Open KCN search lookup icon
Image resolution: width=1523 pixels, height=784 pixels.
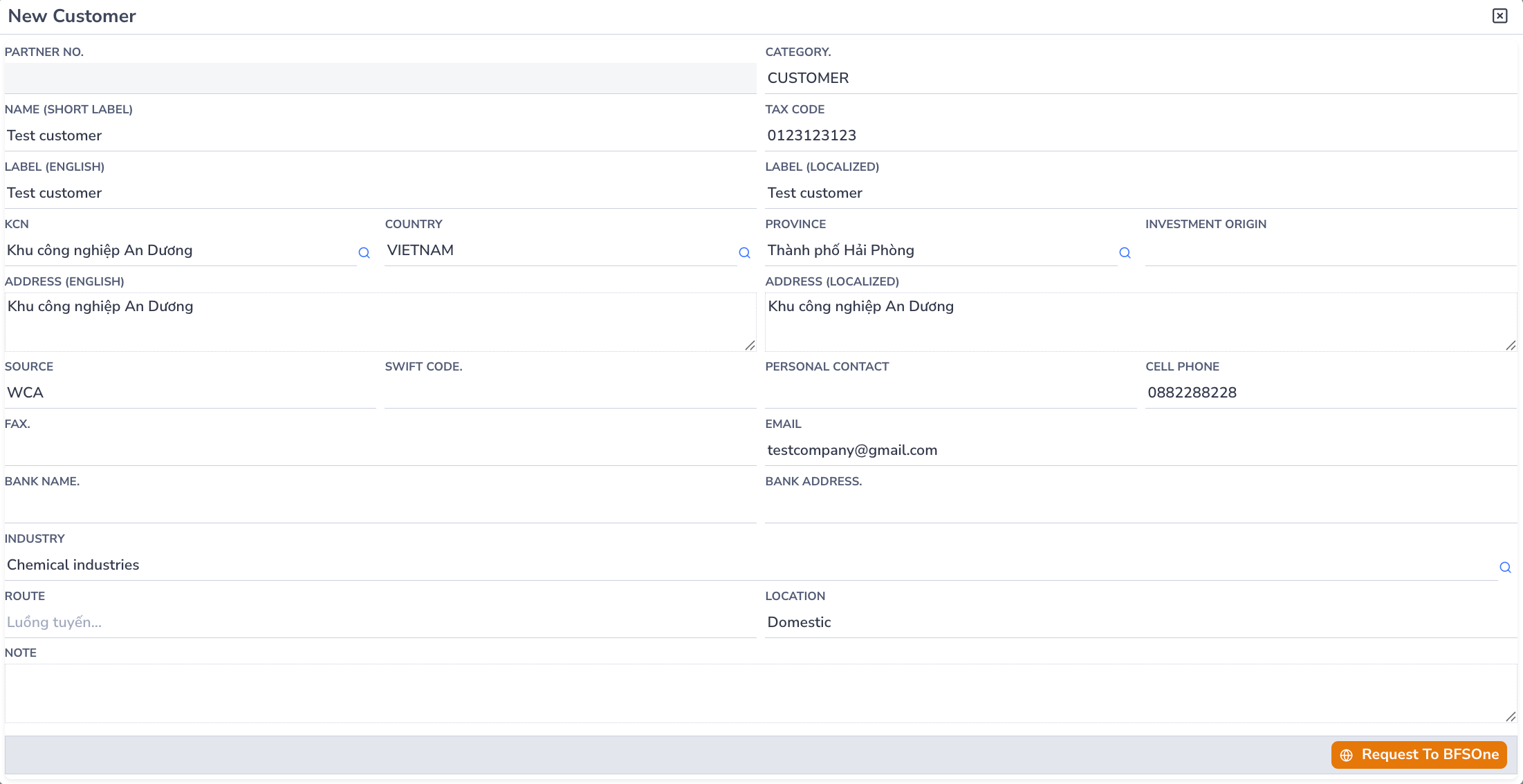(x=364, y=253)
